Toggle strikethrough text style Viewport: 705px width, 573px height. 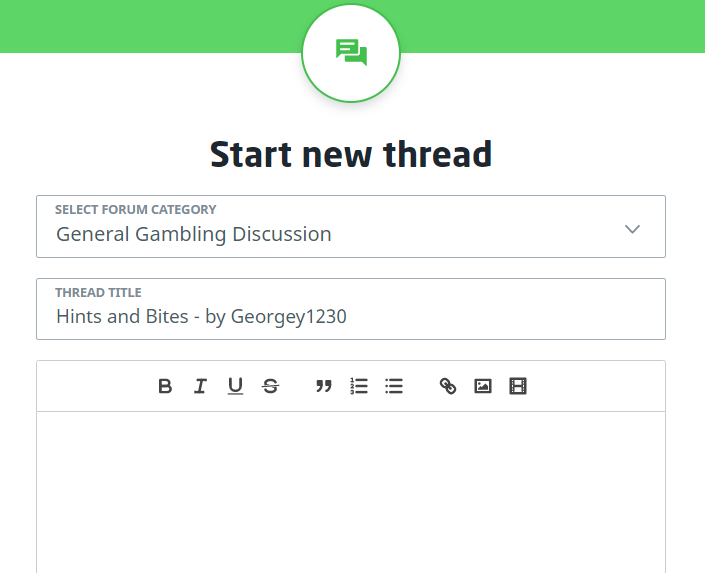[270, 386]
